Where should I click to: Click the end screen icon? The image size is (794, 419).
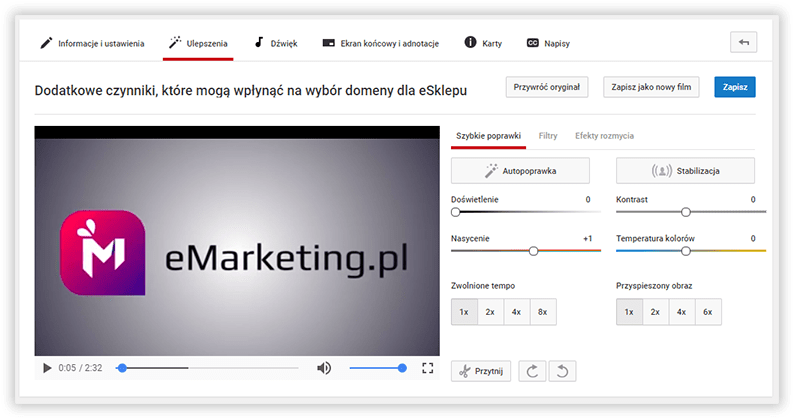[x=329, y=43]
